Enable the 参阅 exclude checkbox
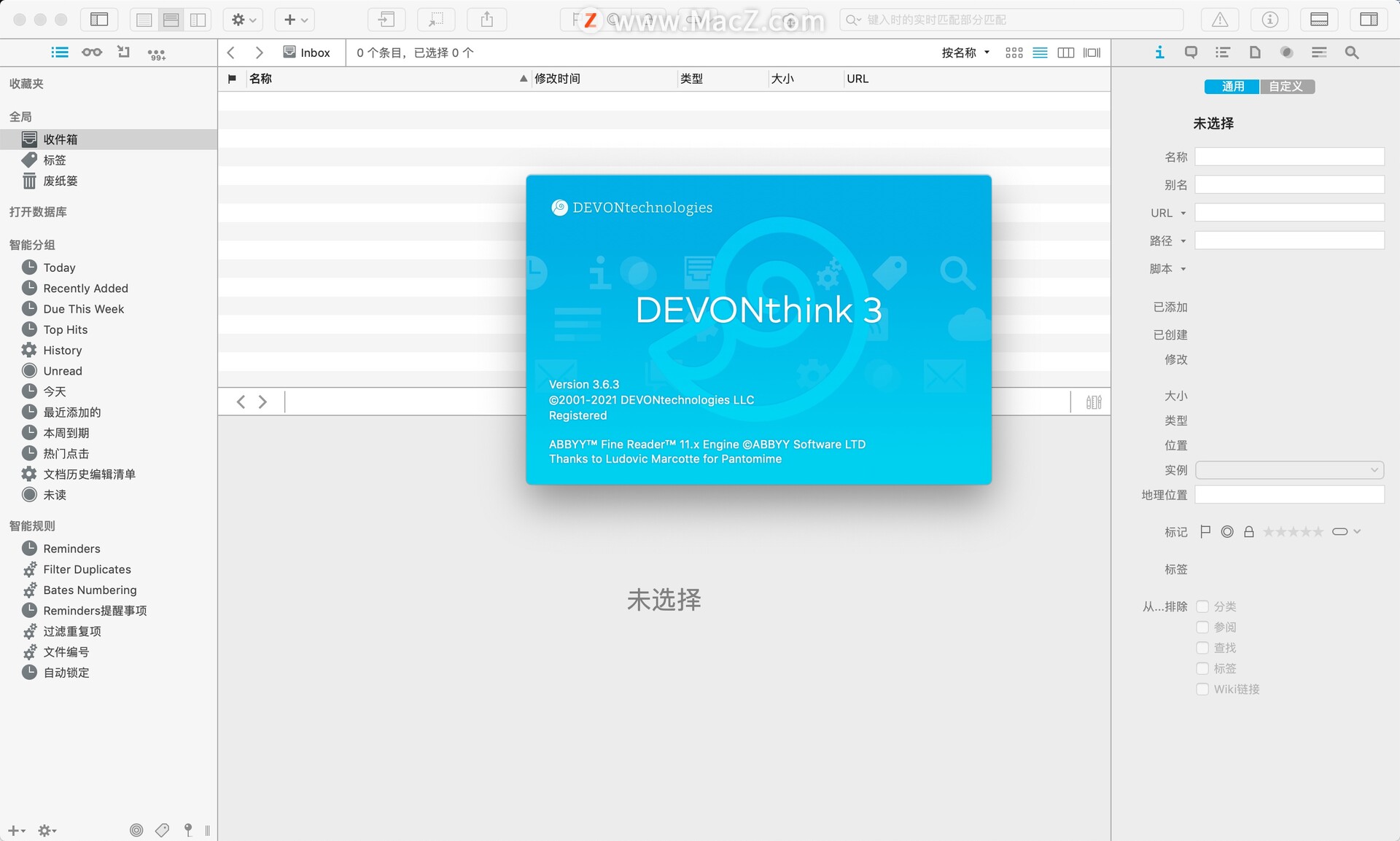Image resolution: width=1400 pixels, height=841 pixels. point(1202,627)
